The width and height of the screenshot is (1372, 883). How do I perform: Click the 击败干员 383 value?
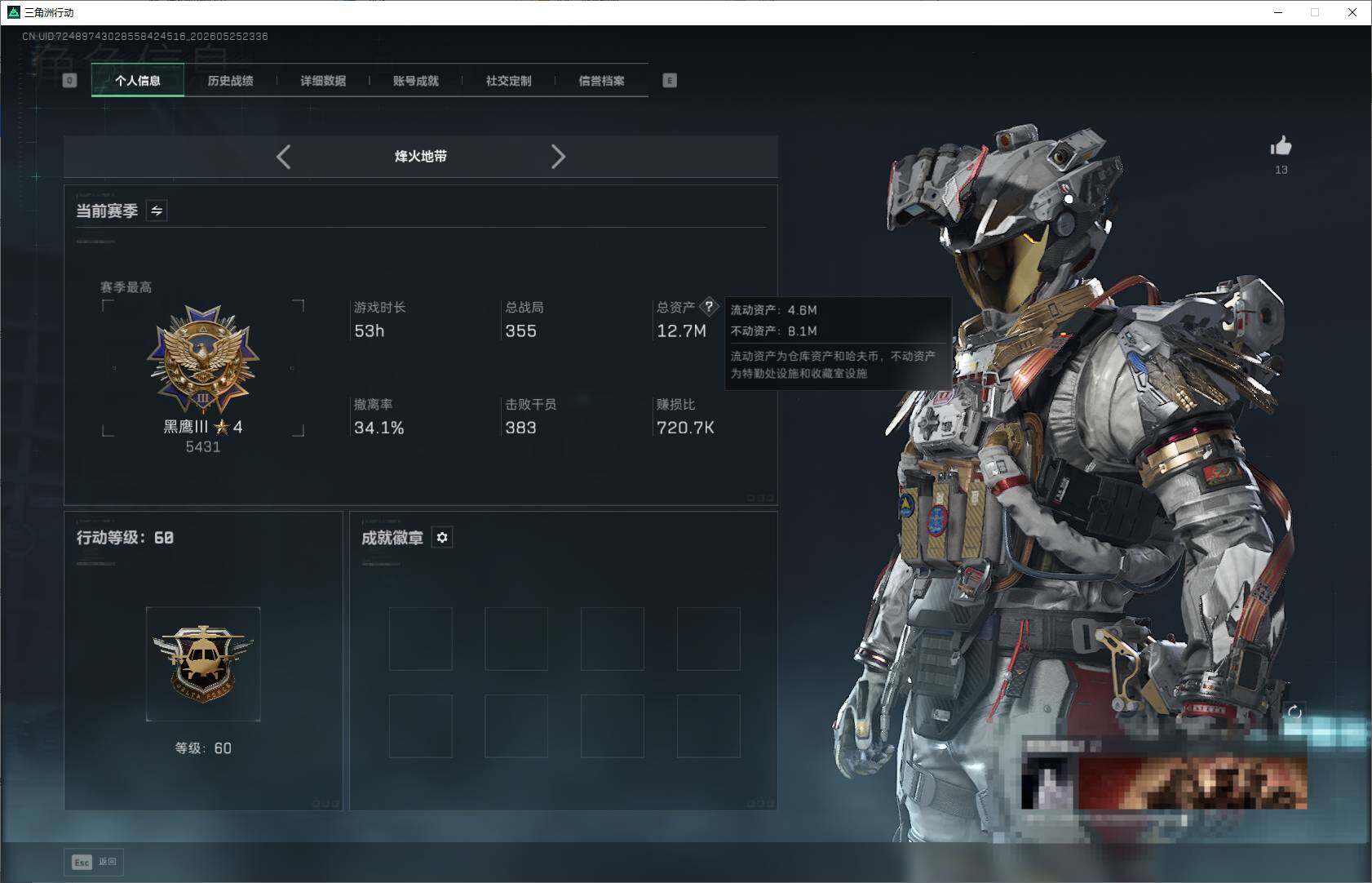click(x=521, y=428)
